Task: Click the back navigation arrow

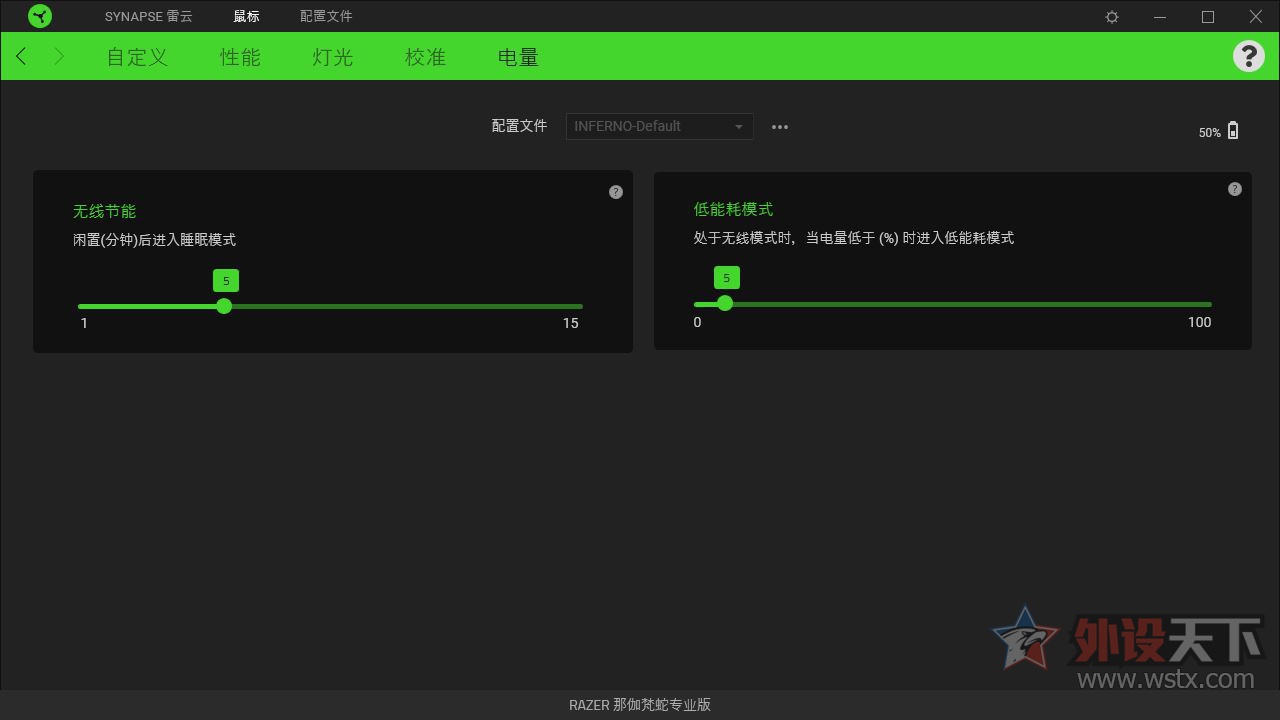Action: pyautogui.click(x=20, y=56)
